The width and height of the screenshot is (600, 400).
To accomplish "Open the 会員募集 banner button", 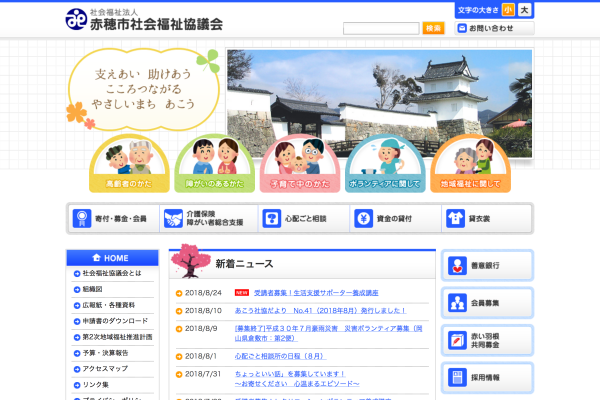I will pyautogui.click(x=487, y=303).
